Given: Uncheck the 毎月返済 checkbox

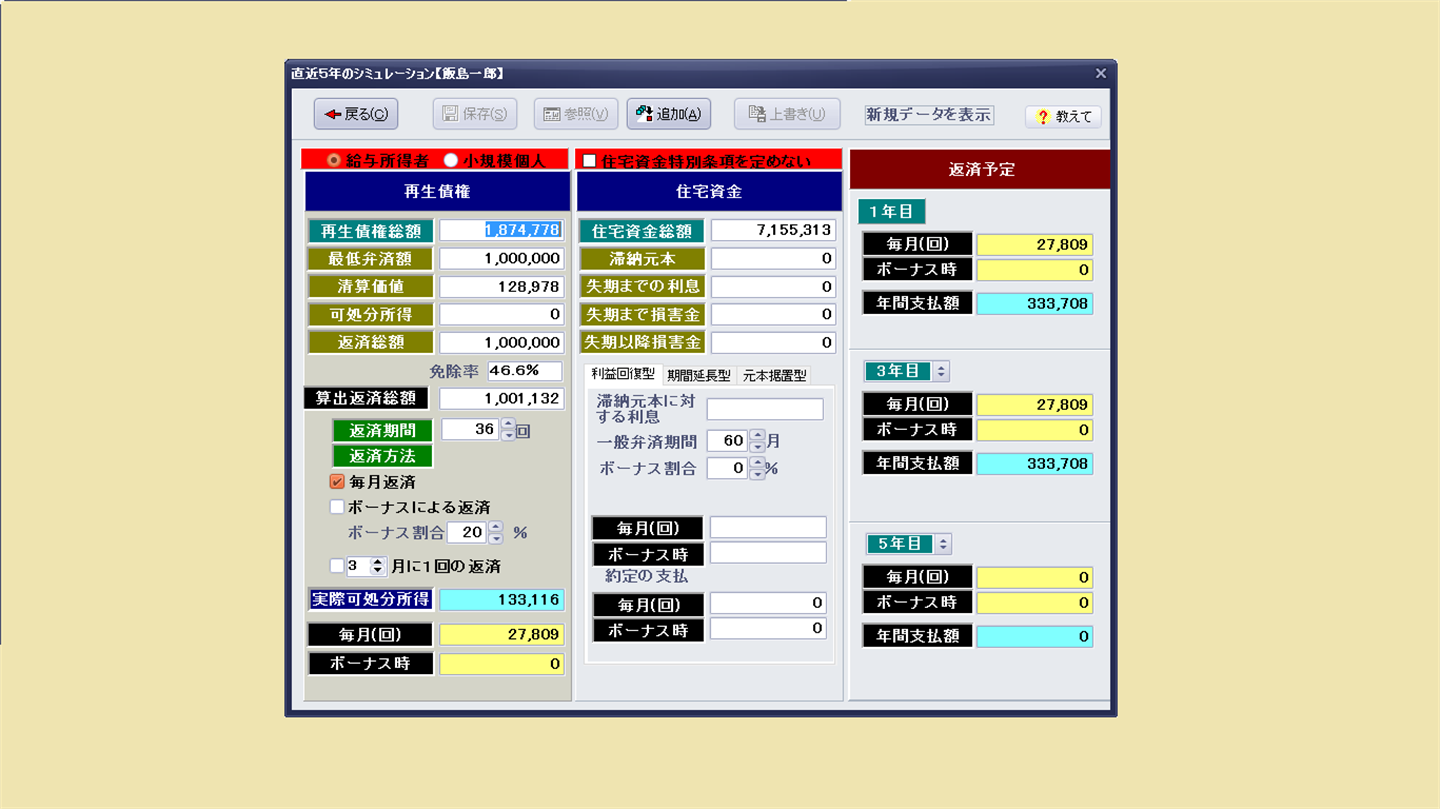Looking at the screenshot, I should coord(337,481).
